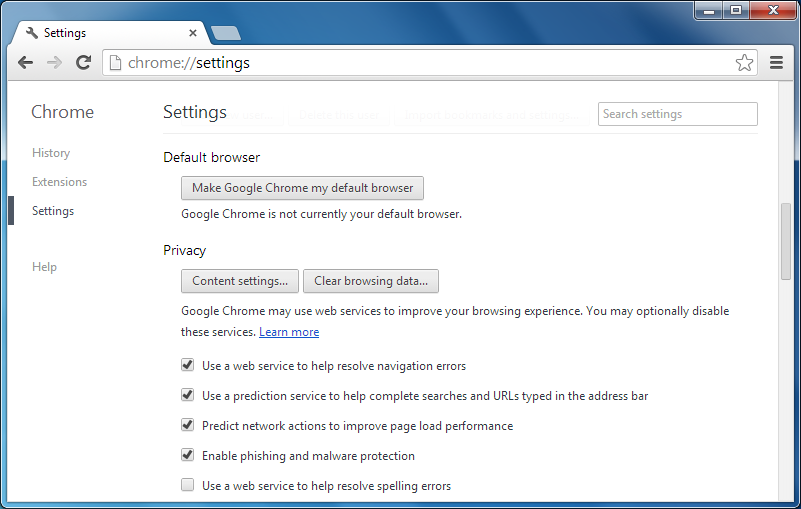Uncheck 'Use a web service to help resolve navigation errors'
Viewport: 801px width, 509px height.
[x=187, y=365]
